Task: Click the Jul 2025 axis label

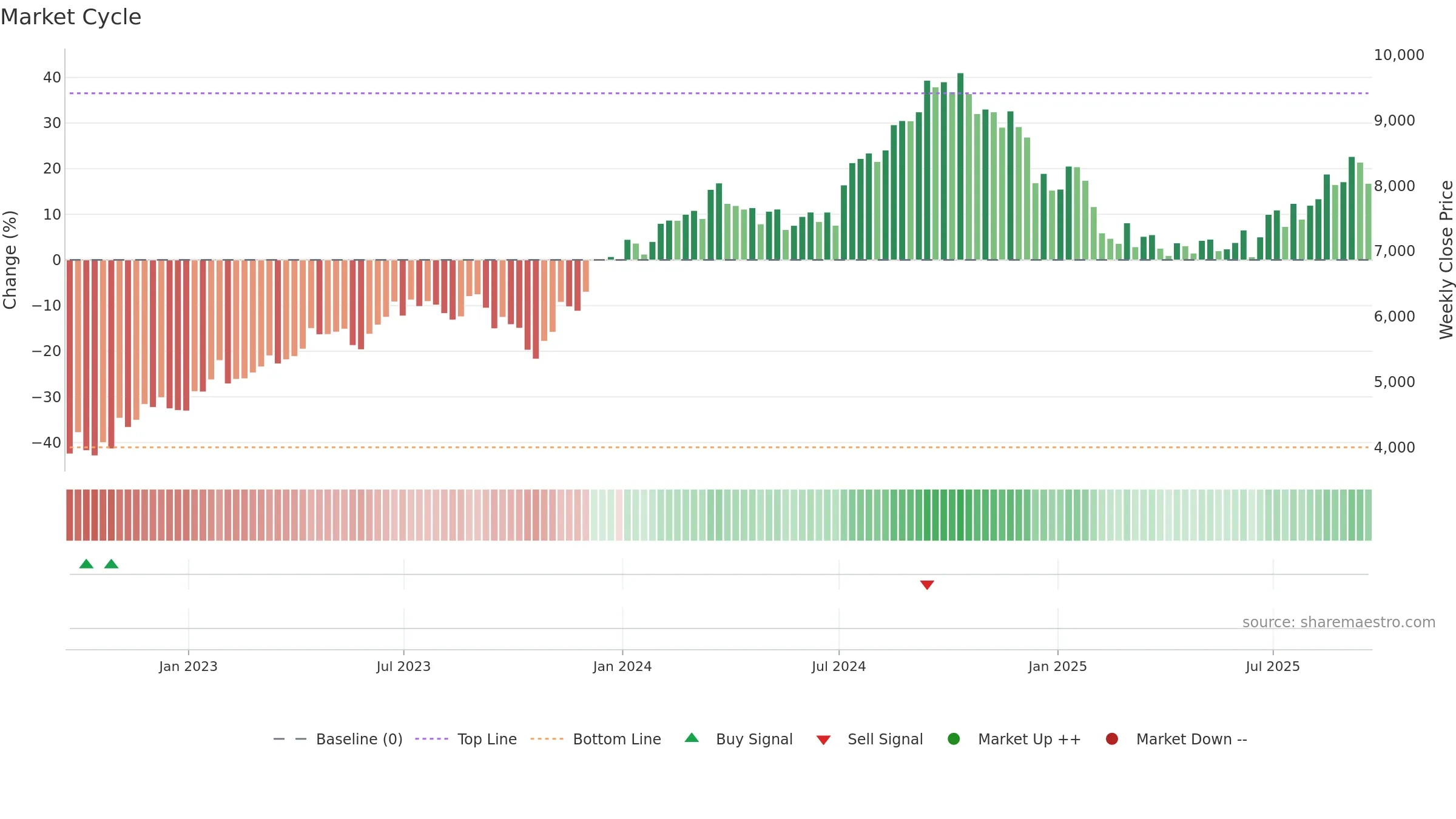Action: (x=1273, y=667)
